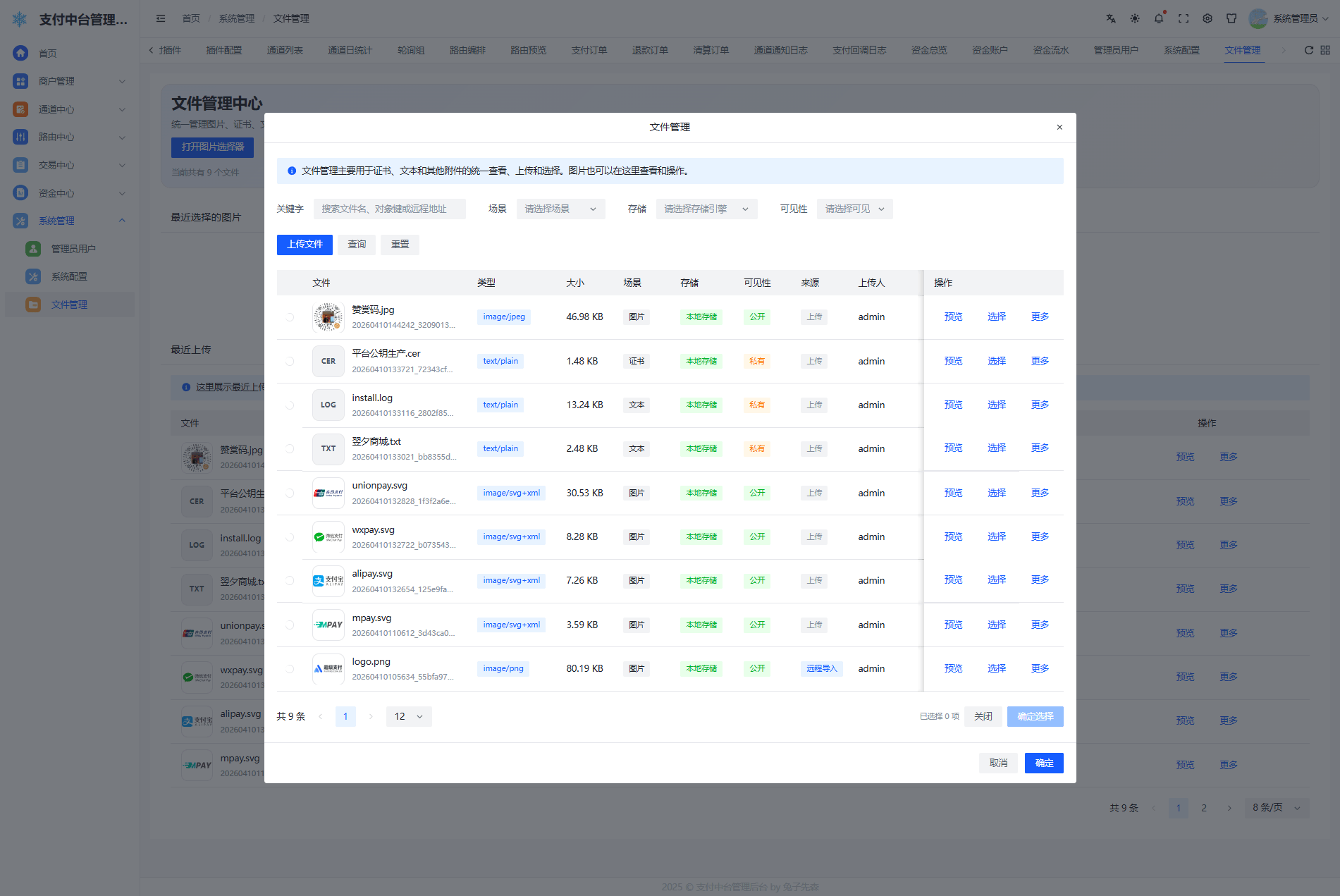Click 预览 link for unionpay.svg

(x=953, y=493)
